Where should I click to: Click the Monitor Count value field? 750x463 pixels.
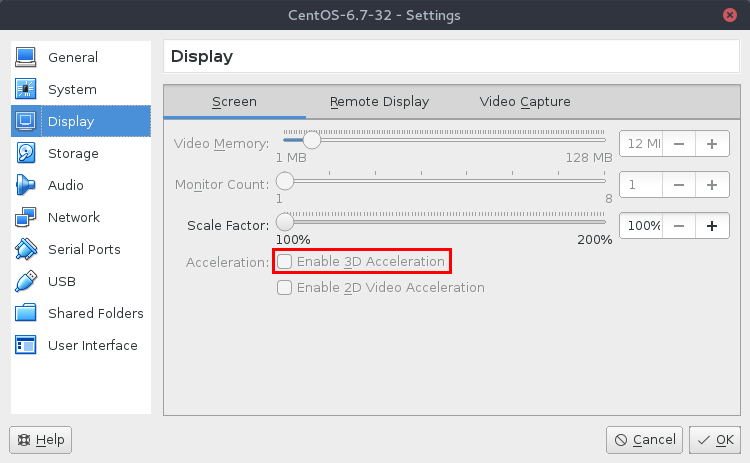(x=641, y=185)
